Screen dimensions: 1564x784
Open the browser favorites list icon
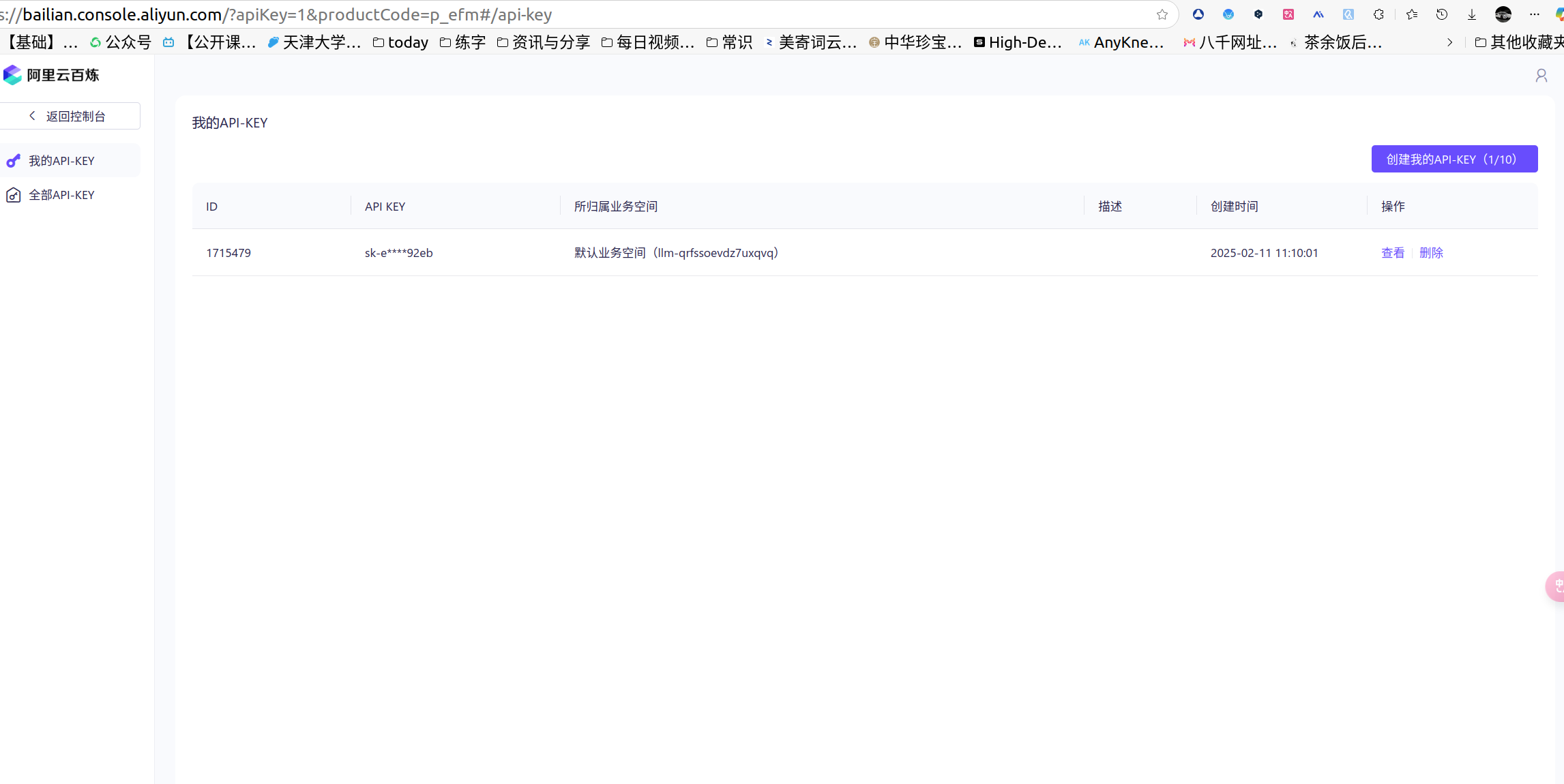coord(1412,14)
